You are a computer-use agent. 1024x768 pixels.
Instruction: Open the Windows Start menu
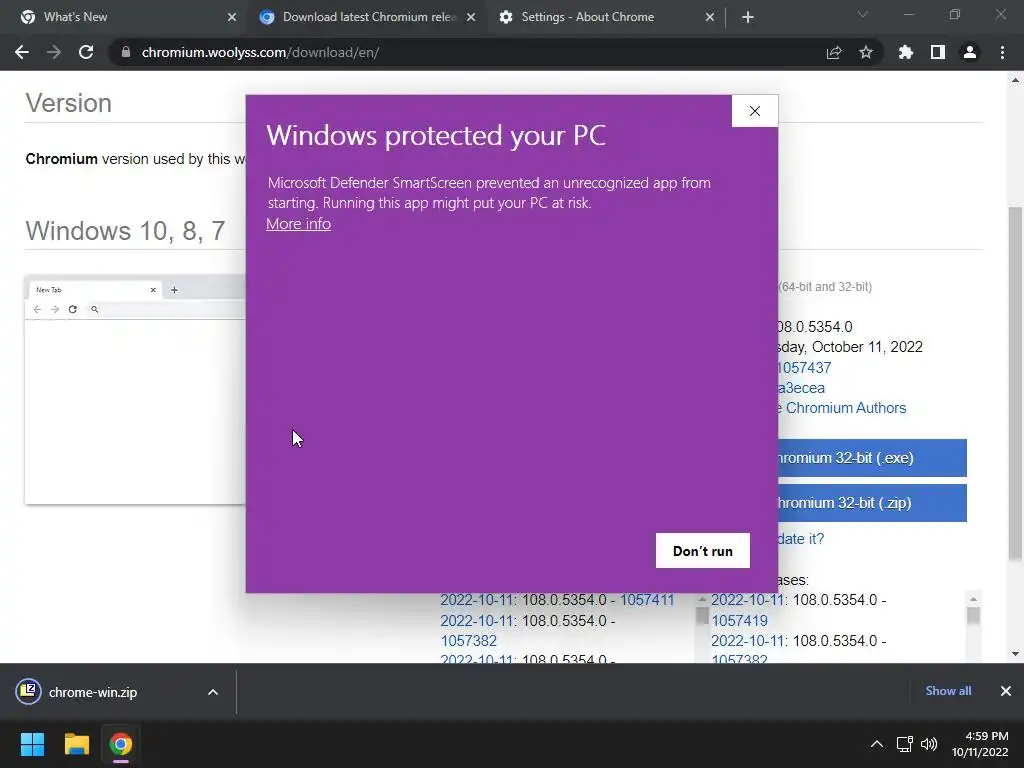[32, 744]
